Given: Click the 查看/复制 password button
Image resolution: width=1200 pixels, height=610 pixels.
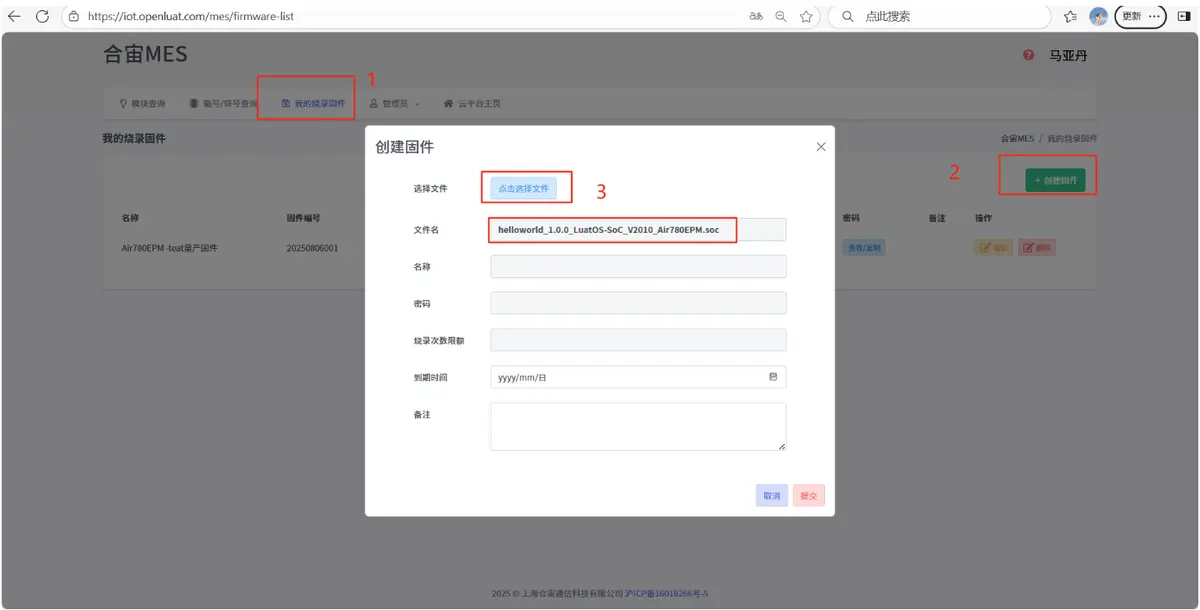Looking at the screenshot, I should tap(864, 248).
